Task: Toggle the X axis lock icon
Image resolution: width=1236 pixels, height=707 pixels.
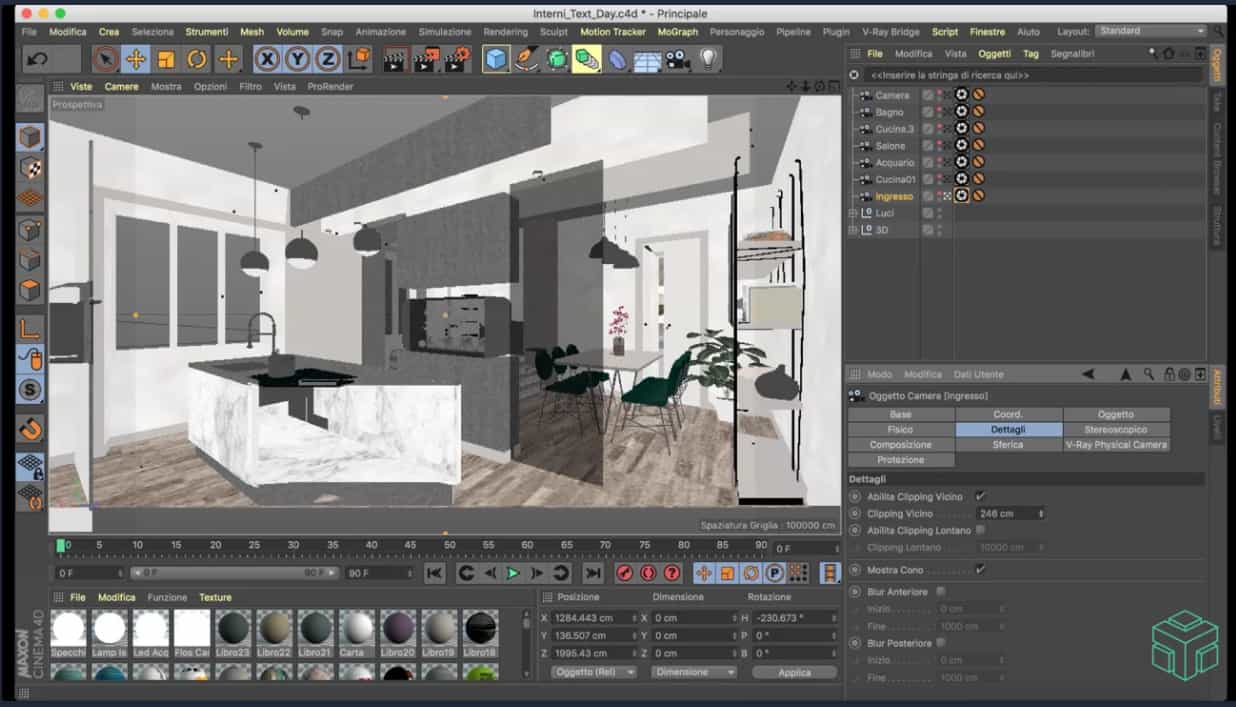Action: click(266, 60)
